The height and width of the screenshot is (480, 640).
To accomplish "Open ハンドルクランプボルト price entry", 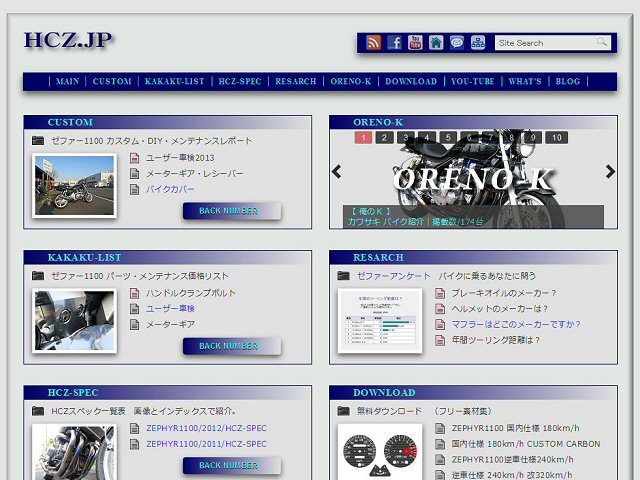I will click(x=191, y=293).
